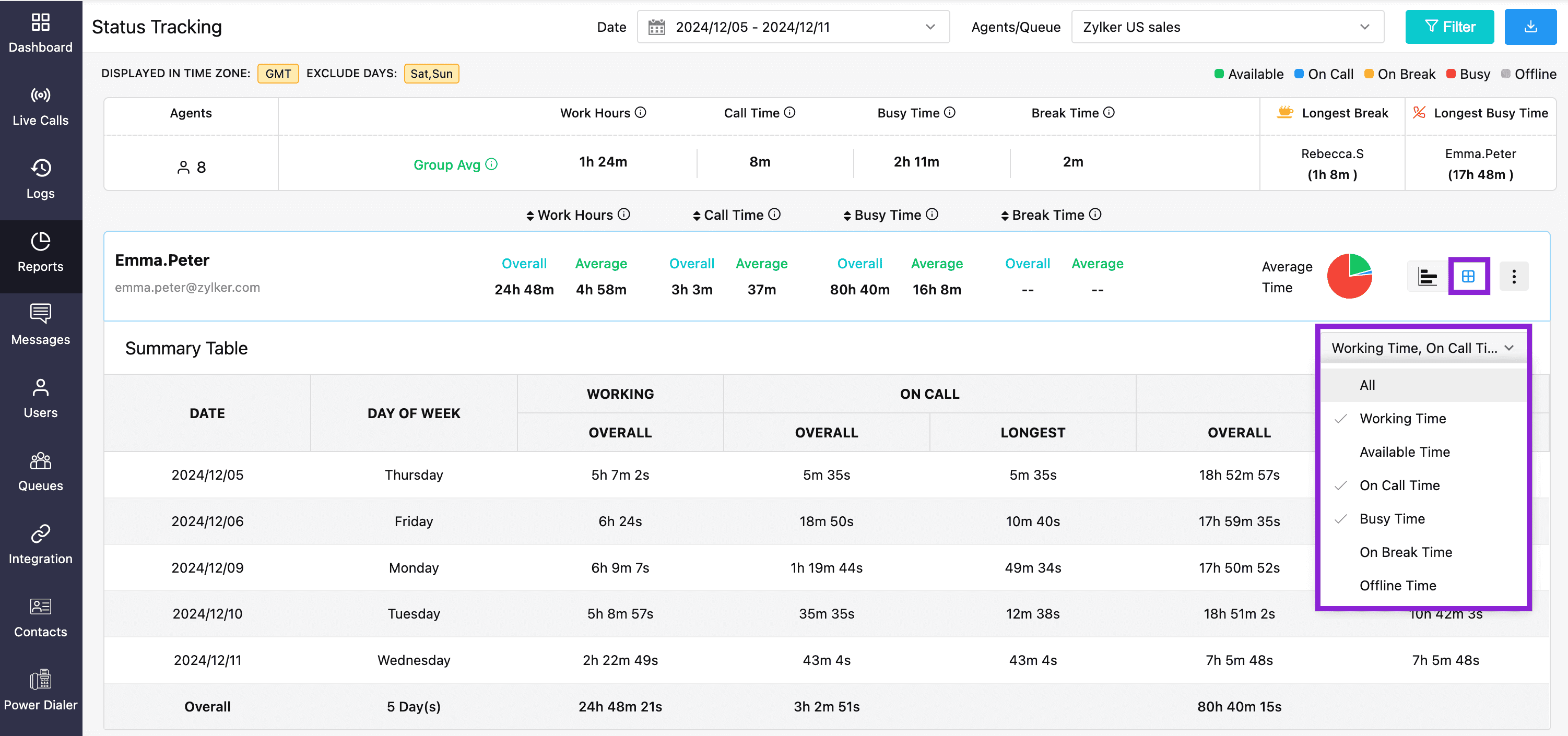Open the three-dot more options menu
Viewport: 1568px width, 736px height.
pos(1513,277)
